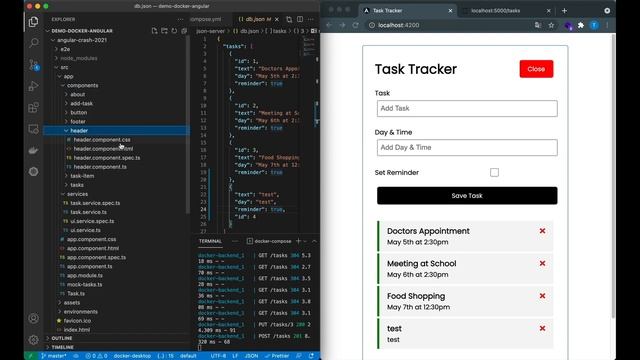Click the Save Task button

(467, 196)
